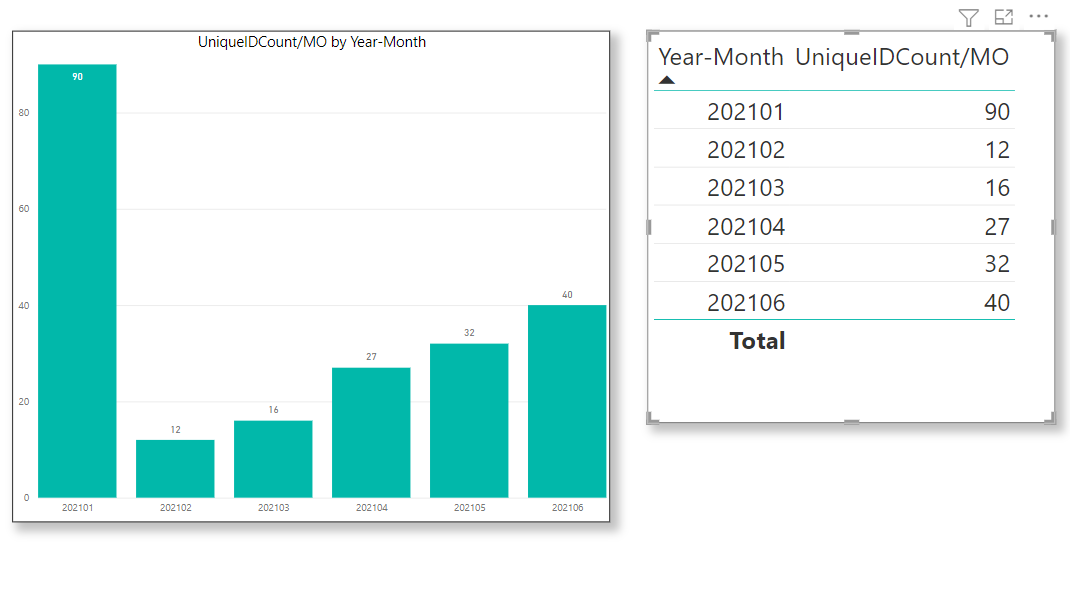This screenshot has width=1070, height=599.
Task: Click y-axis tick label 80
Action: [24, 113]
